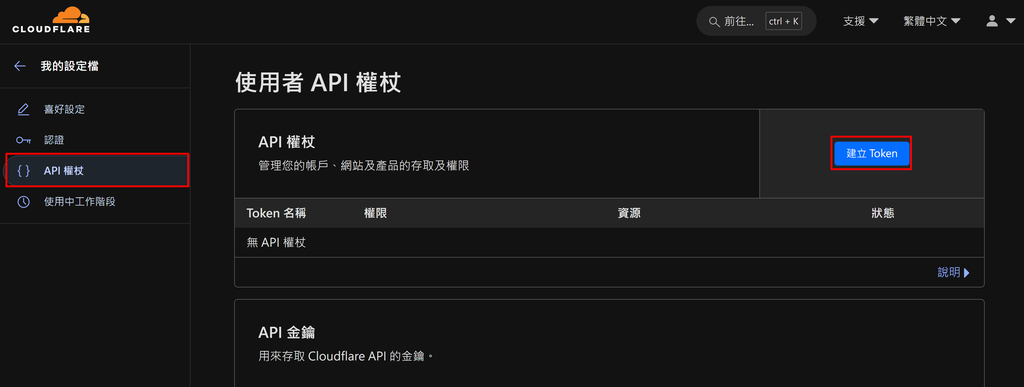Click the 無 API 權杖 row text
1024x387 pixels.
(276, 243)
